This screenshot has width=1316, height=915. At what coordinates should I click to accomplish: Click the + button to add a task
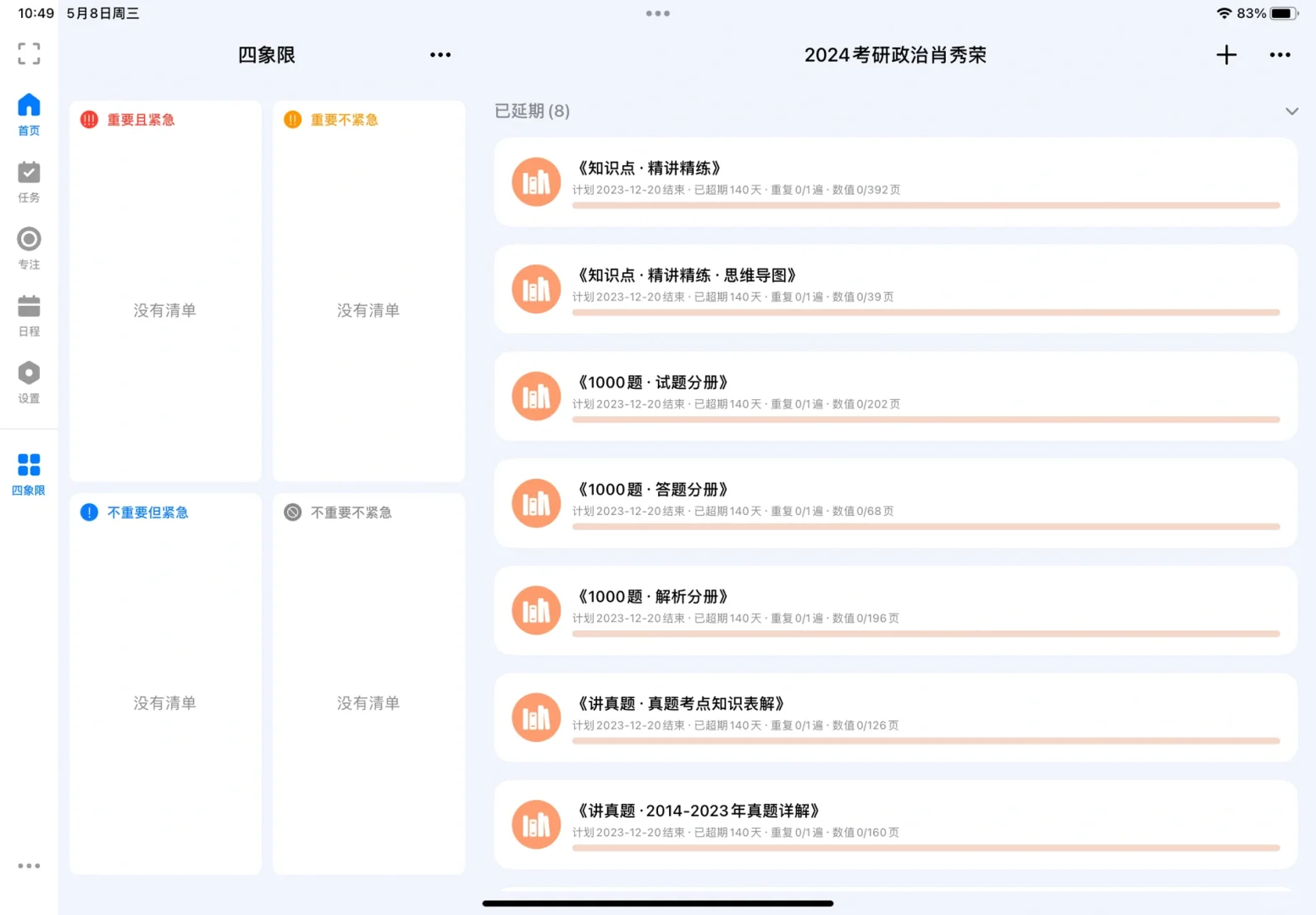click(1225, 54)
